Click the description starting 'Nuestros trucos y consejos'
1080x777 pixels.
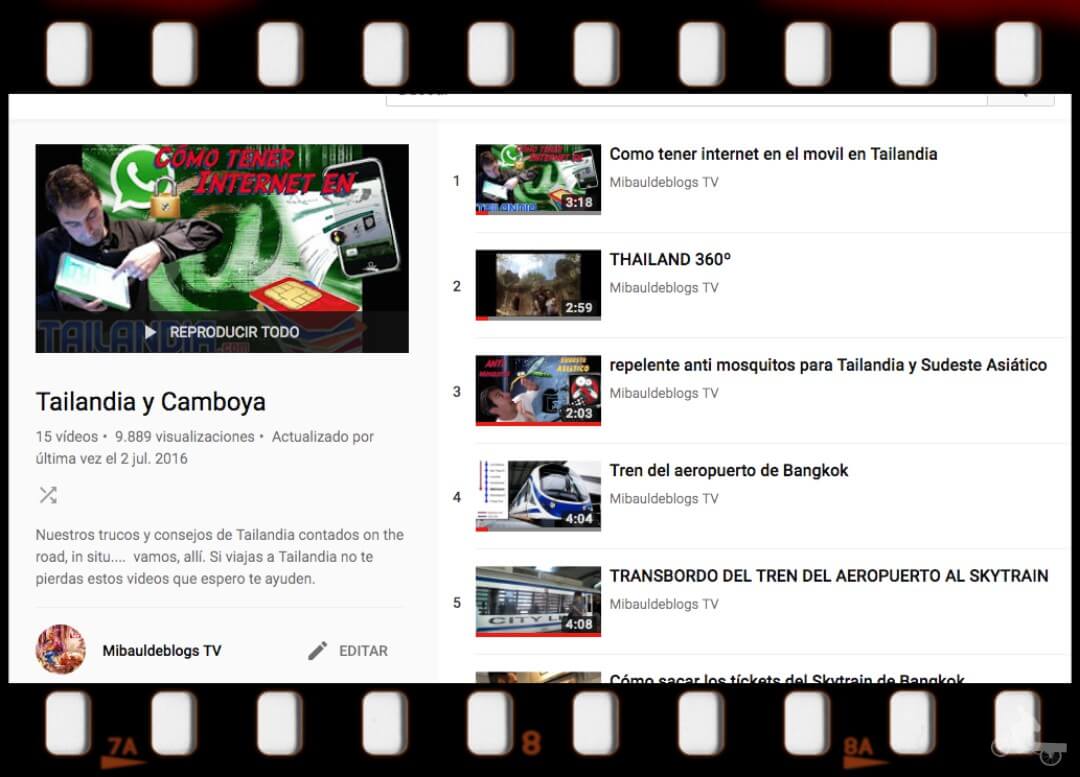click(220, 557)
